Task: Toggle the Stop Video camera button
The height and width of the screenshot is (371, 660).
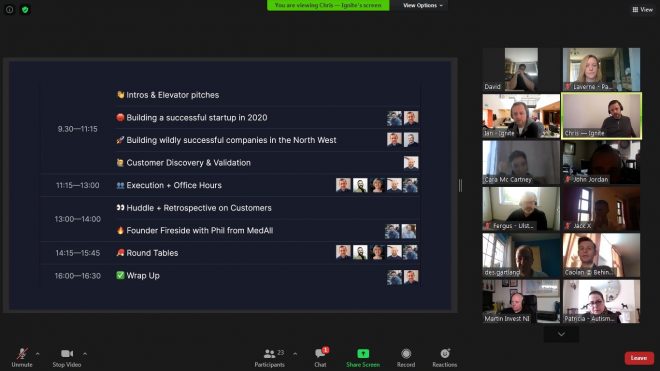Action: tap(67, 358)
